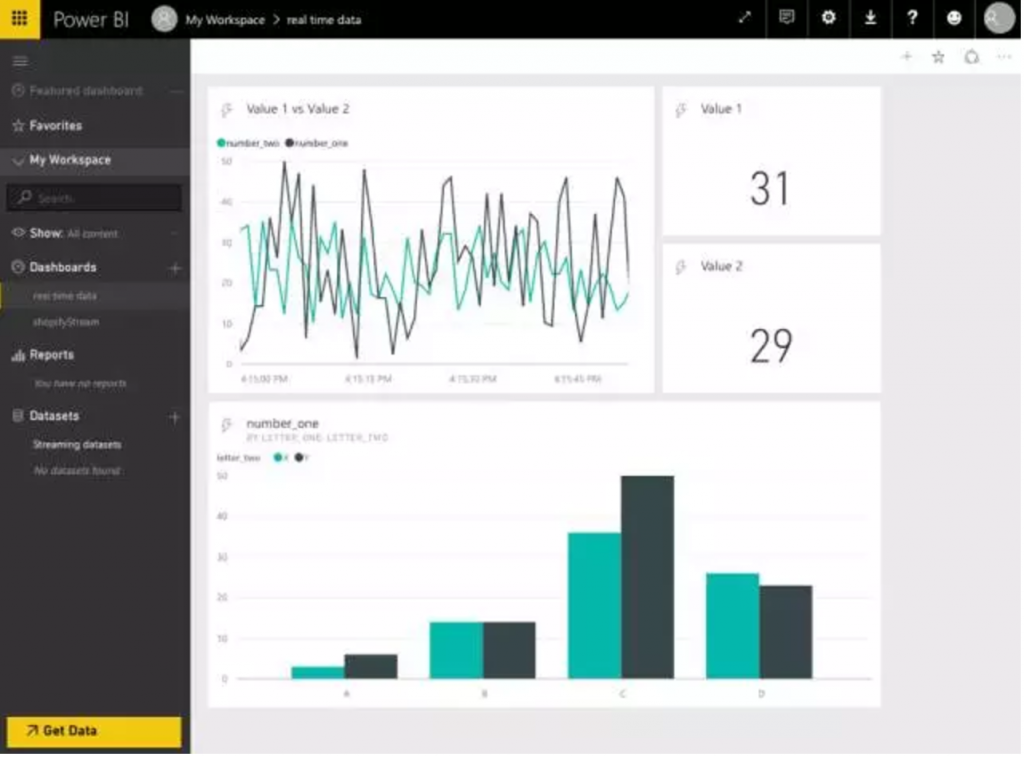
Task: Enter full screen mode using arrows icon
Action: coord(745,19)
